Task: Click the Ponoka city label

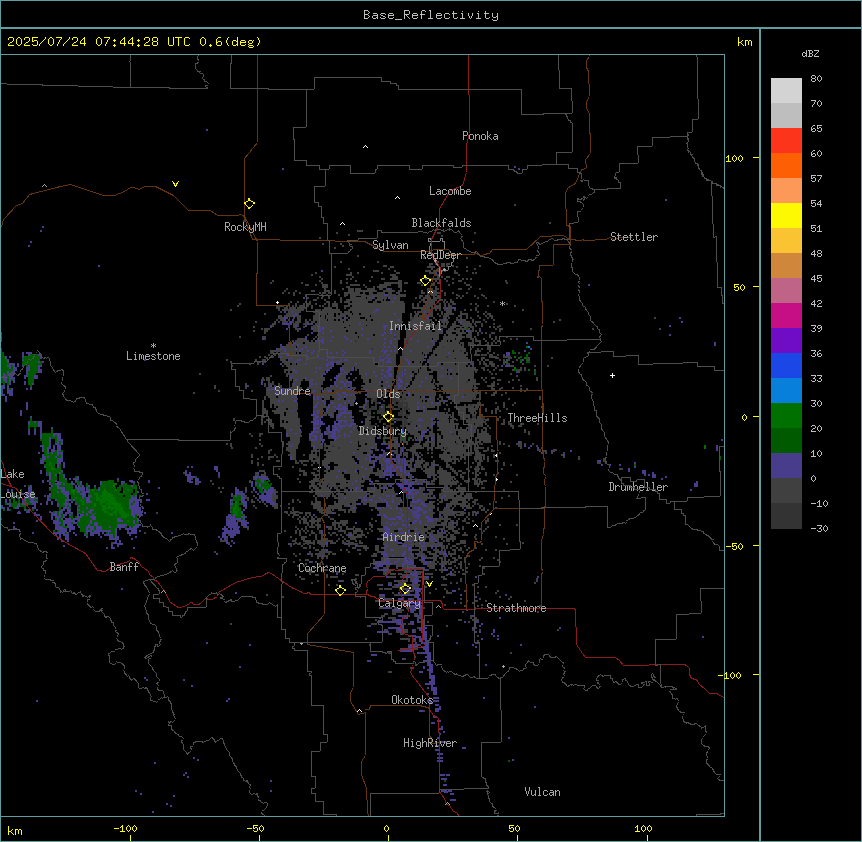Action: [x=480, y=136]
